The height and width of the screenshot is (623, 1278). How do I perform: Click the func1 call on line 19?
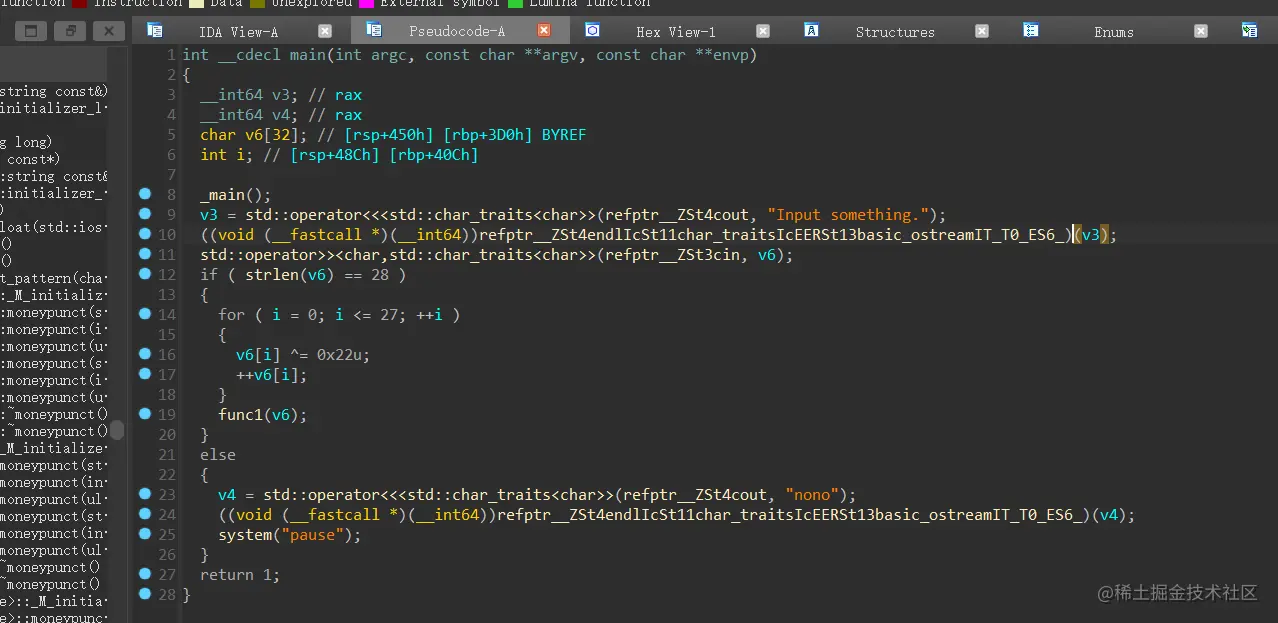(263, 414)
